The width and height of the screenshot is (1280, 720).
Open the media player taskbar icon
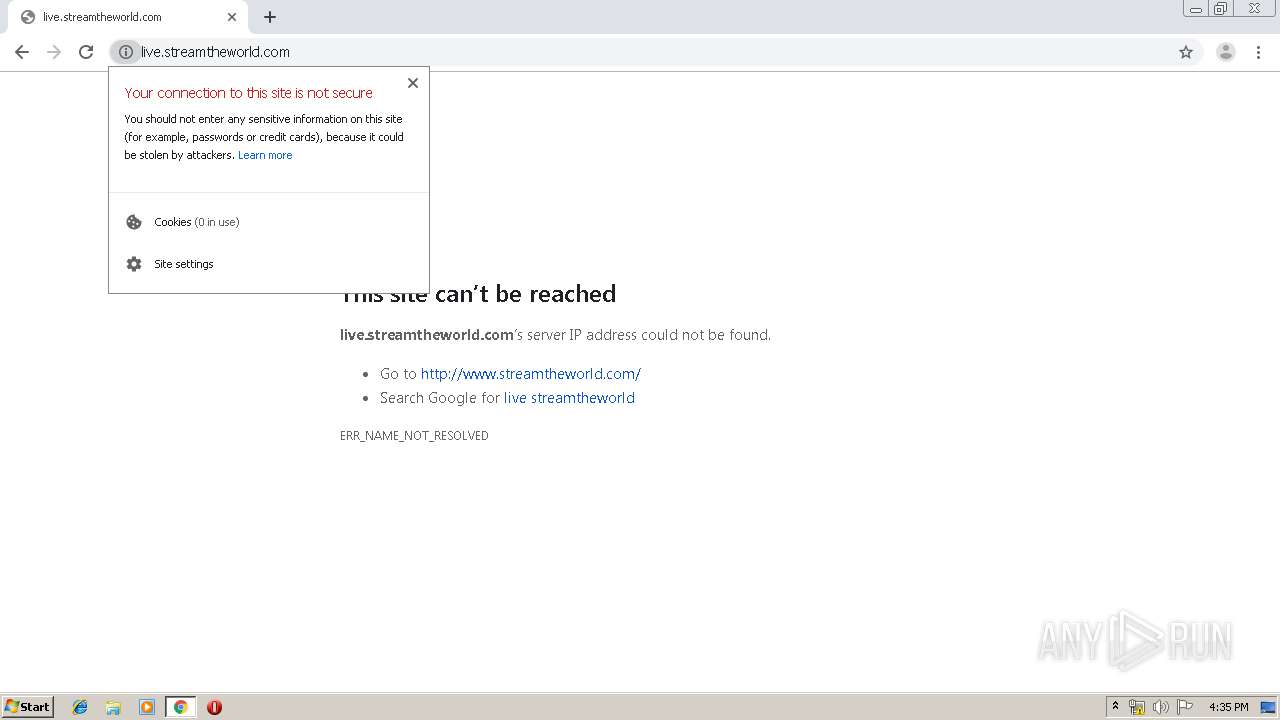[147, 707]
